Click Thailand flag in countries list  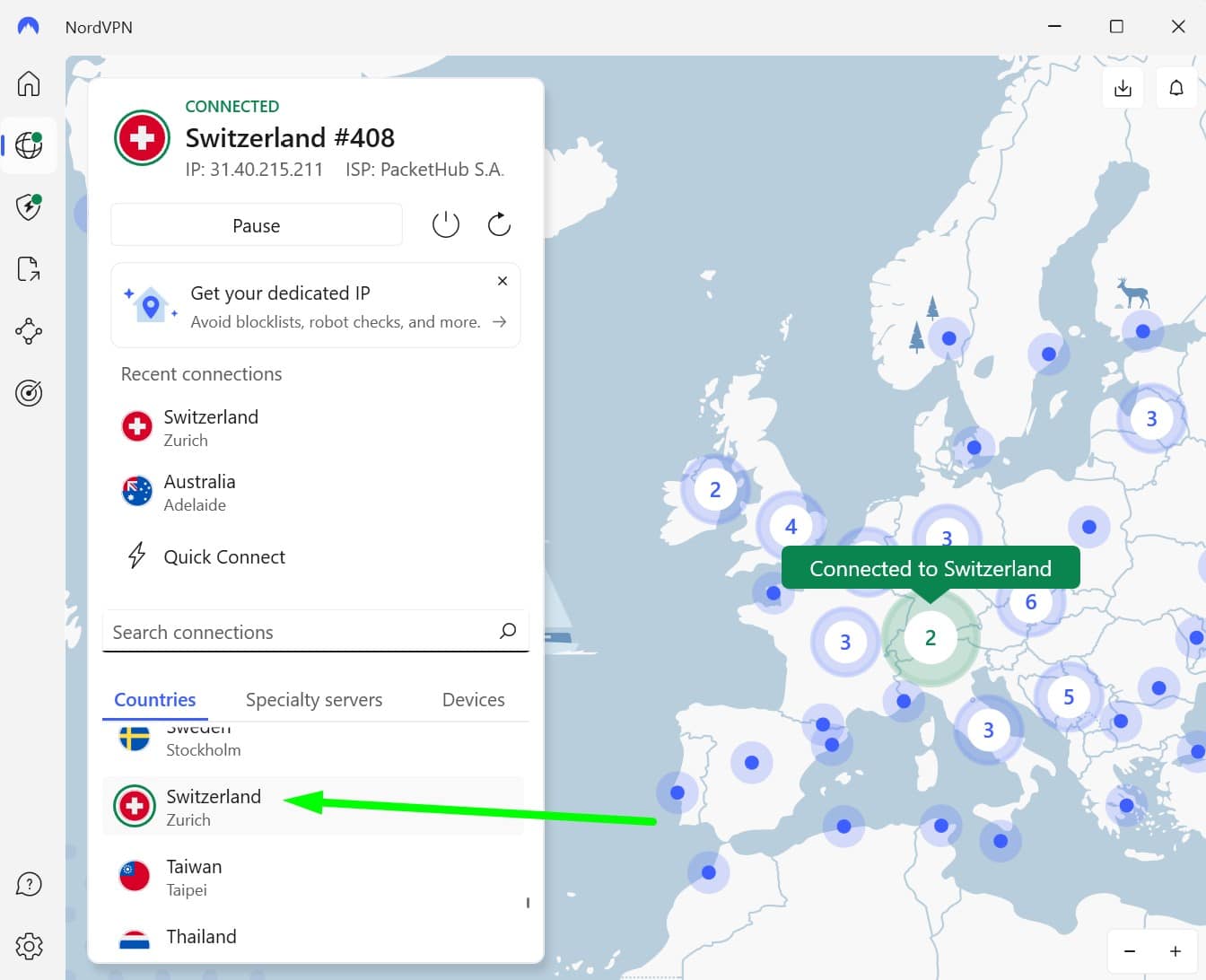135,941
